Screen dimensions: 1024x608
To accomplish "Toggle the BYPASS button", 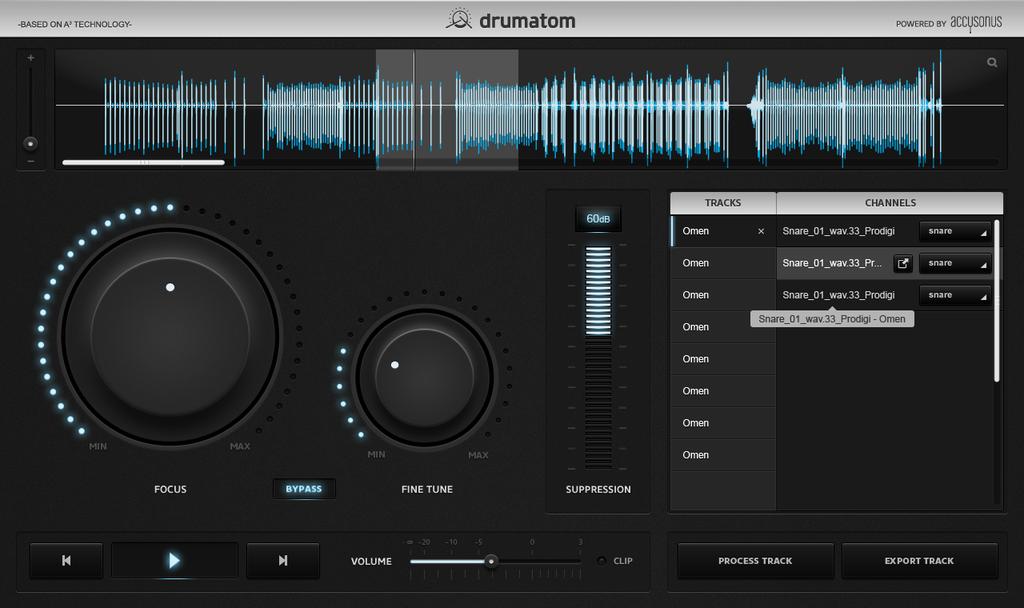I will point(304,488).
